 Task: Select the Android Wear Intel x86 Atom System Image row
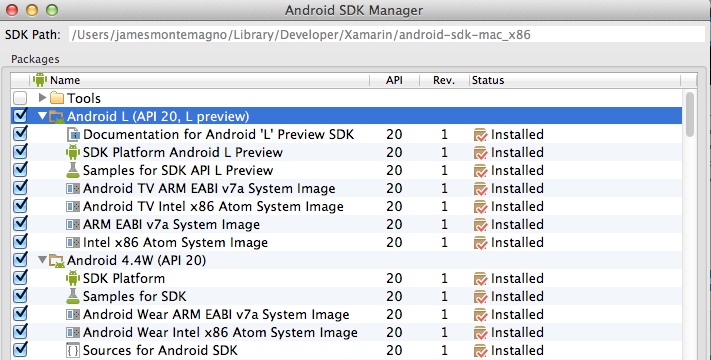click(346, 332)
